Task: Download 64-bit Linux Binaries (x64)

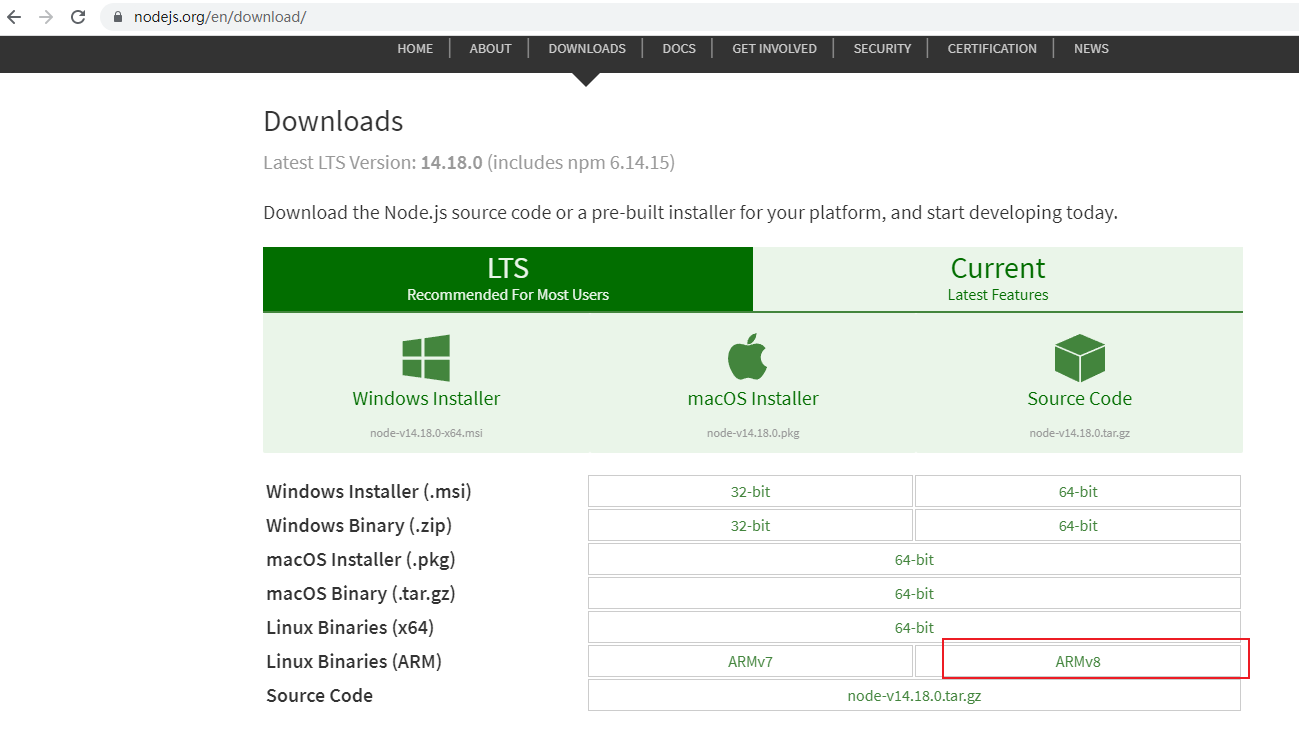Action: tap(914, 627)
